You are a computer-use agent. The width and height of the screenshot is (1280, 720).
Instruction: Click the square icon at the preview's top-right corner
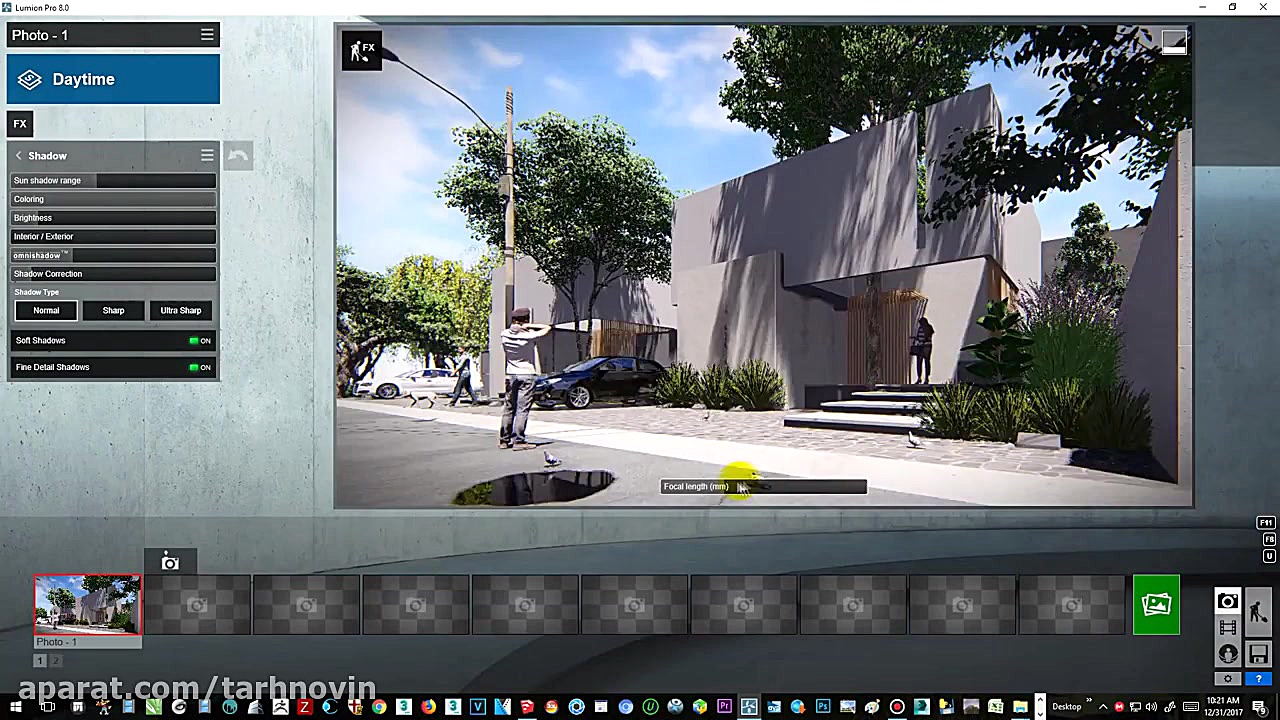point(1174,42)
